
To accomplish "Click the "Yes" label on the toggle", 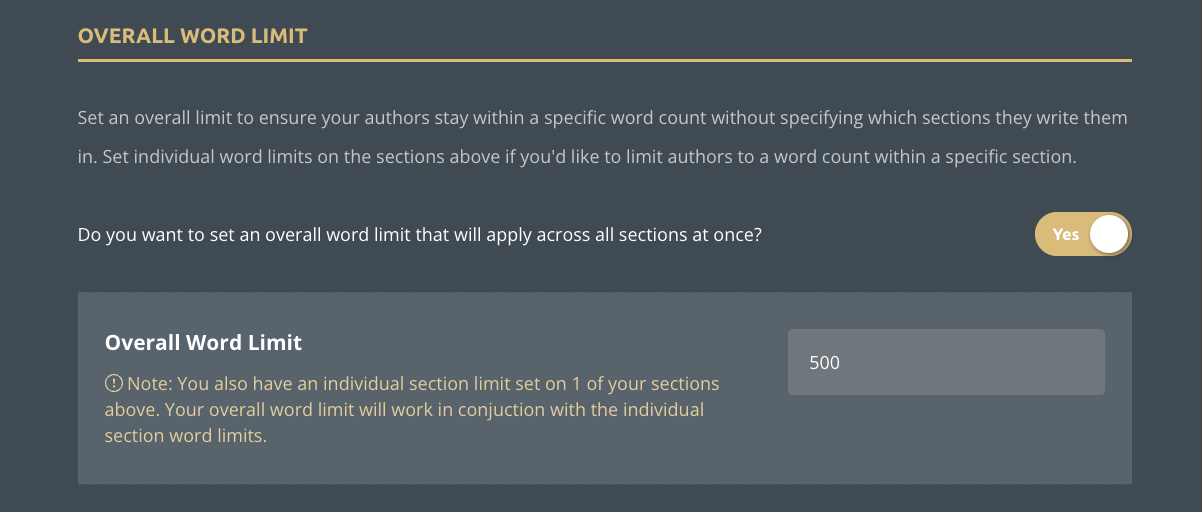I will click(x=1065, y=234).
